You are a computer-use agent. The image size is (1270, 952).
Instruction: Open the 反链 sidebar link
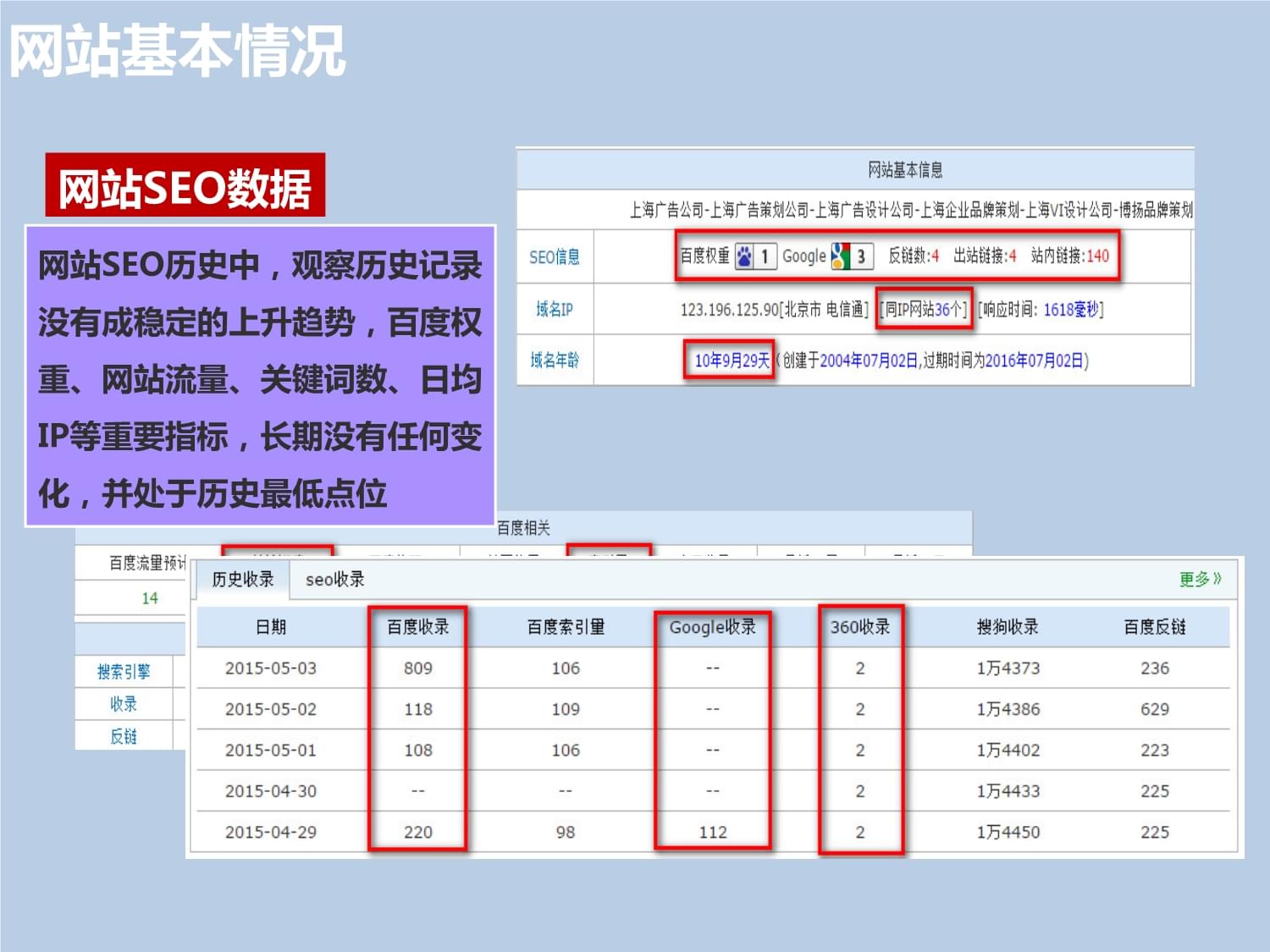point(124,736)
